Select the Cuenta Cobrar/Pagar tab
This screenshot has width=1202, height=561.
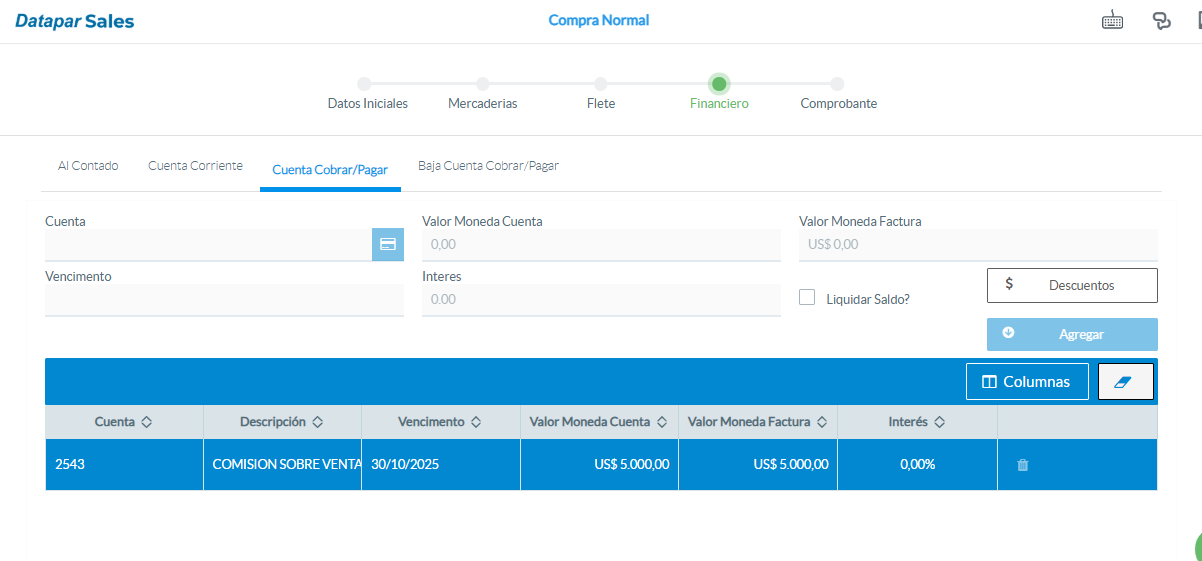[330, 170]
